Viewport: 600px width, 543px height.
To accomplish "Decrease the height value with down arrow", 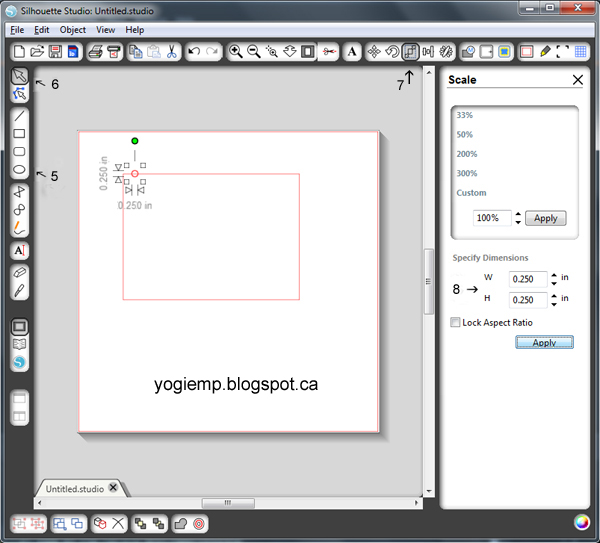I will [552, 303].
